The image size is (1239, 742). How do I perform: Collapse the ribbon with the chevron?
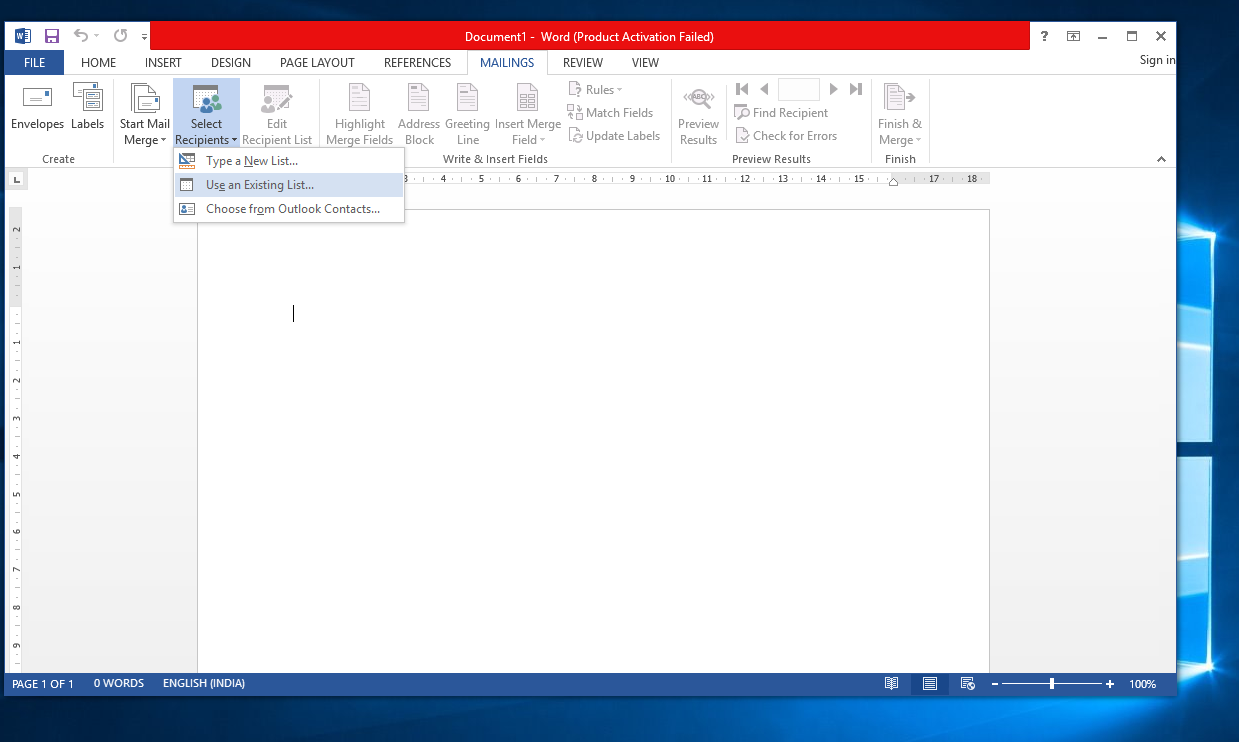(x=1161, y=159)
